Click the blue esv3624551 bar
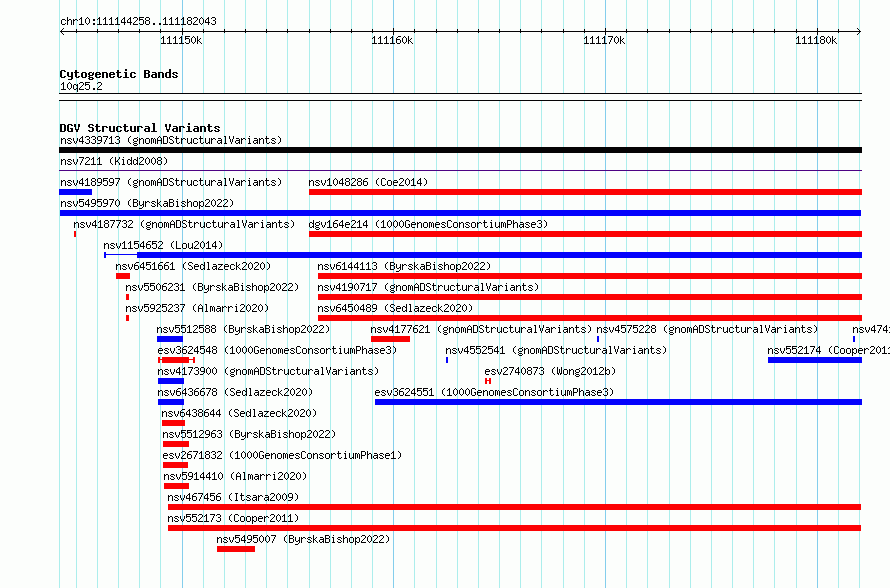 (618, 402)
